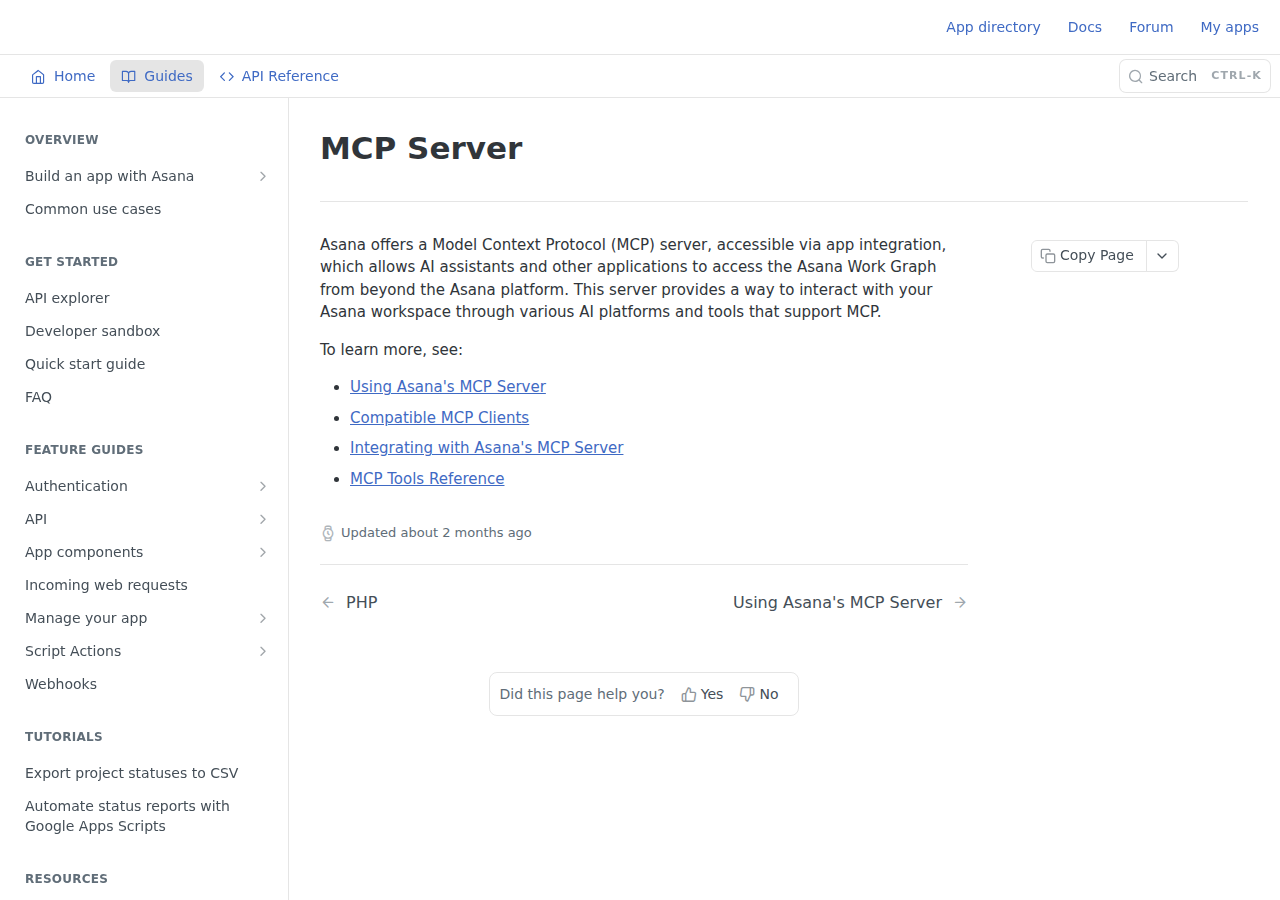The image size is (1280, 900).
Task: Open MCP Tools Reference link
Action: pos(427,479)
